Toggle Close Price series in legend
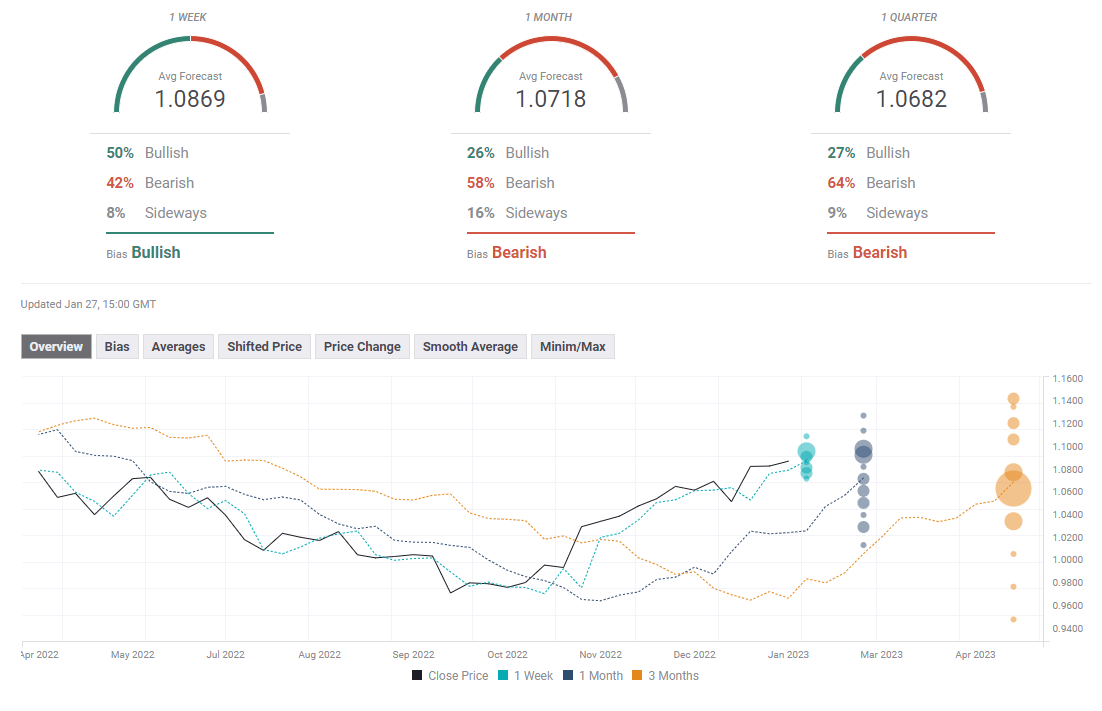Screen dimensions: 1102x711 point(450,676)
